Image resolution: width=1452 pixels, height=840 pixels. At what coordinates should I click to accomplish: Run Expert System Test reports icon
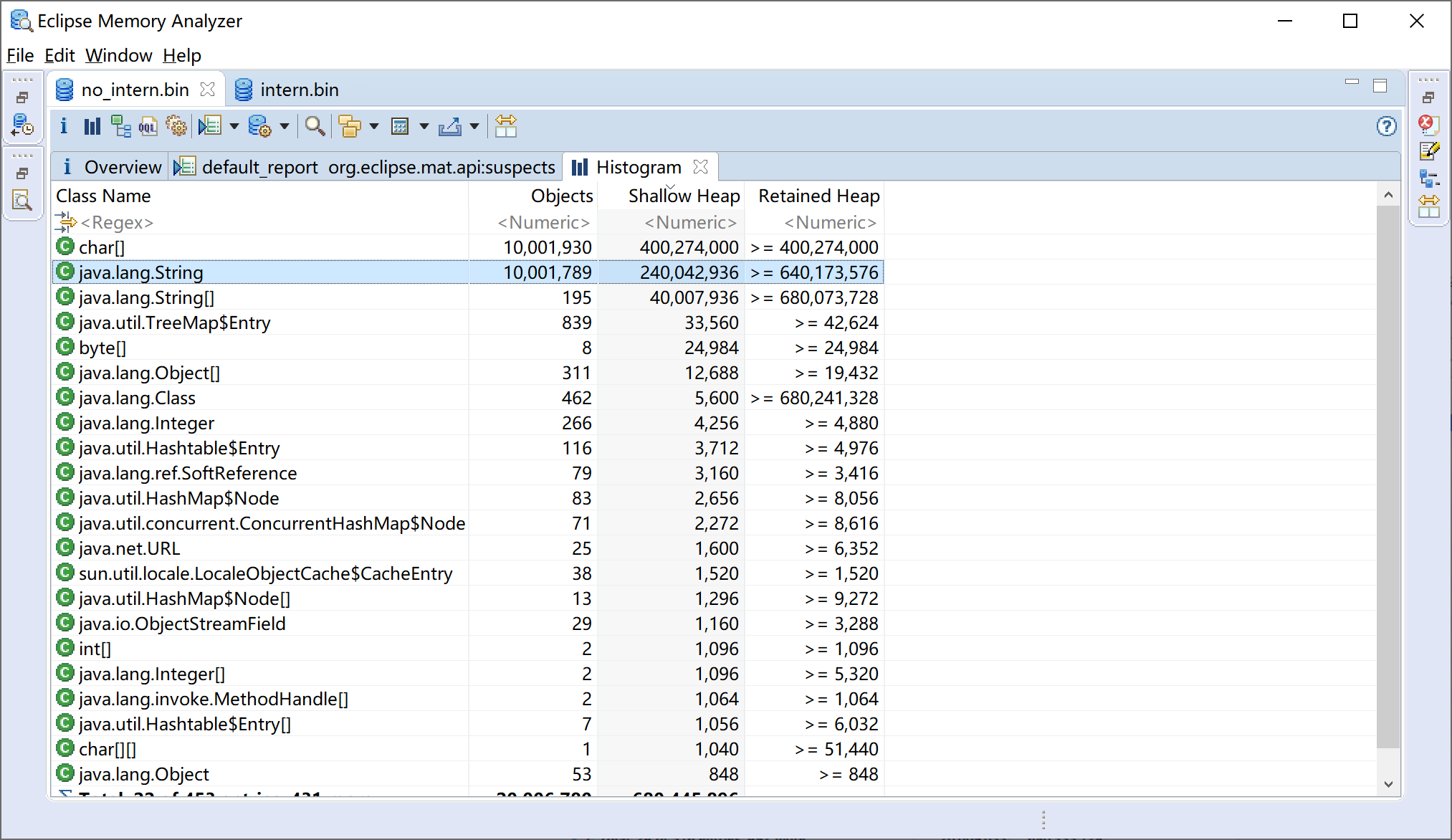(209, 127)
